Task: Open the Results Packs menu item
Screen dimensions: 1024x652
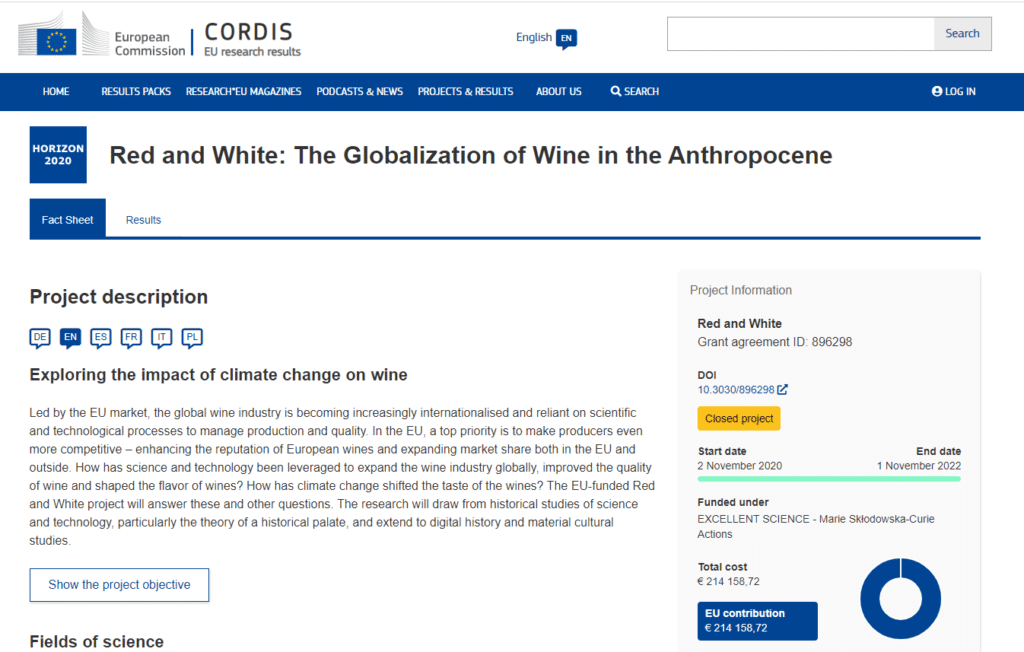Action: tap(136, 91)
